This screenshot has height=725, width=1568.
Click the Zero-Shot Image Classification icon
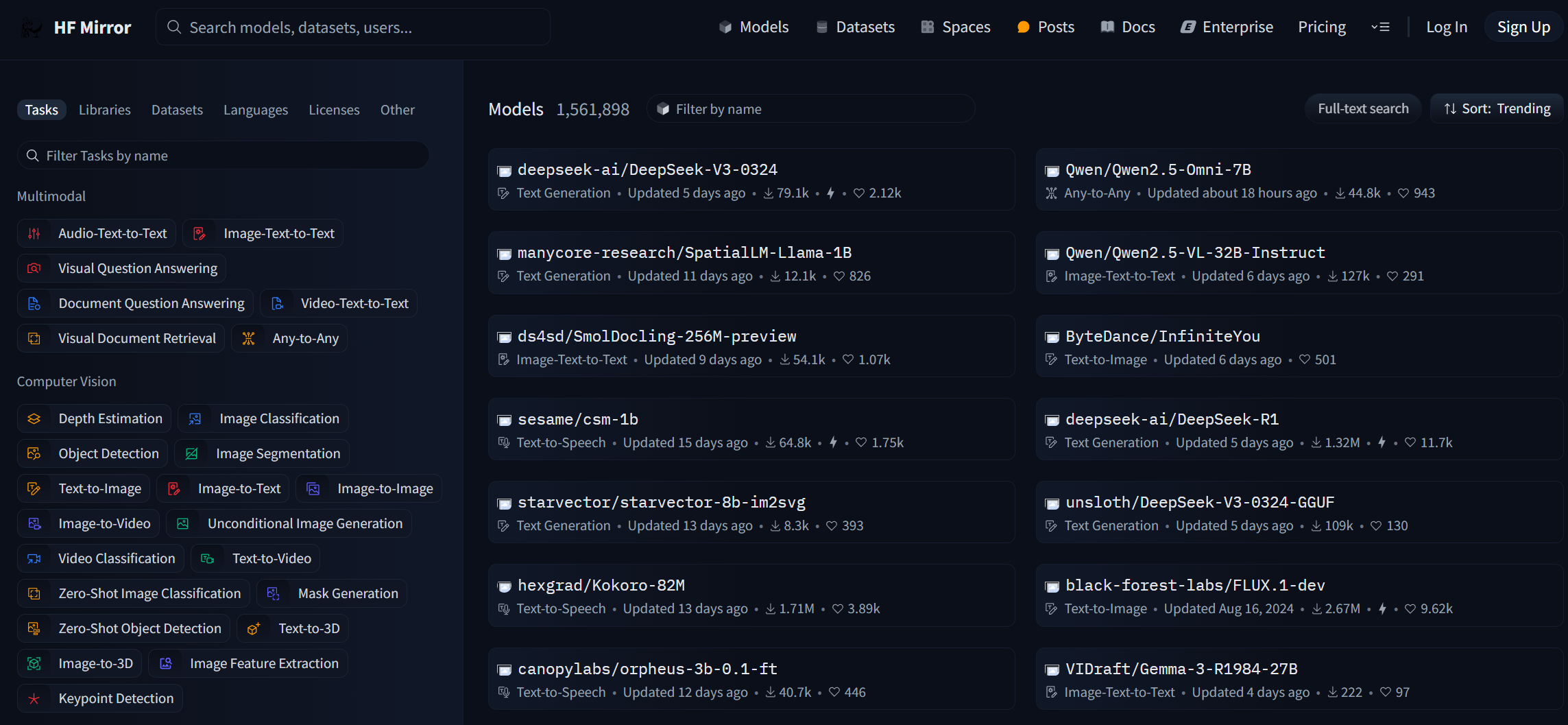pyautogui.click(x=34, y=594)
